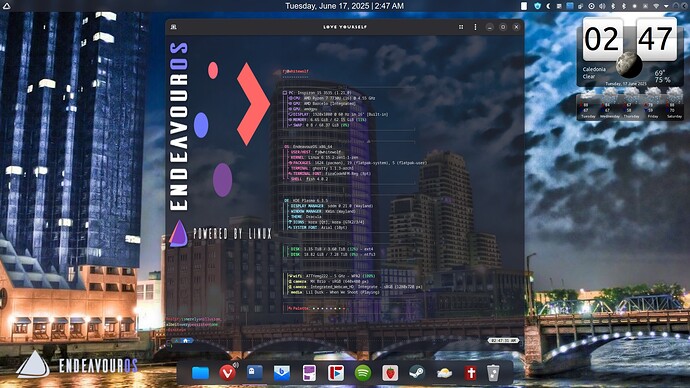Toggle night light crescent moon tray icon
This screenshot has height=388, width=690.
[x=548, y=6]
